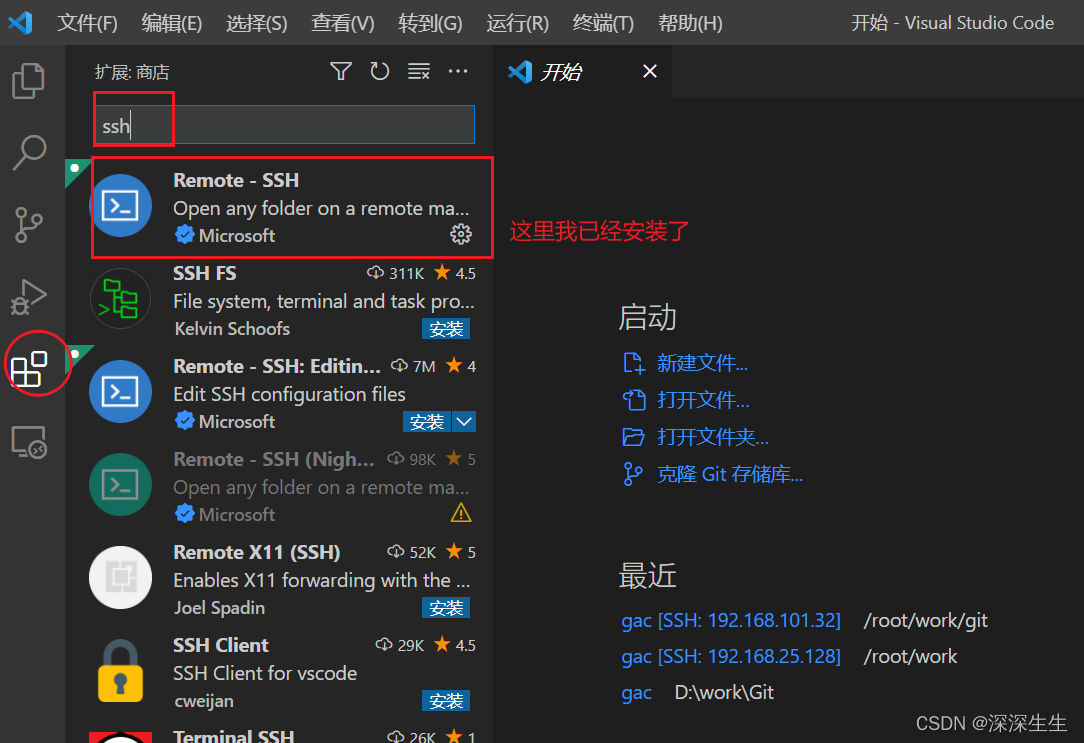Install the Remote X11 (SSH) extension

(446, 608)
